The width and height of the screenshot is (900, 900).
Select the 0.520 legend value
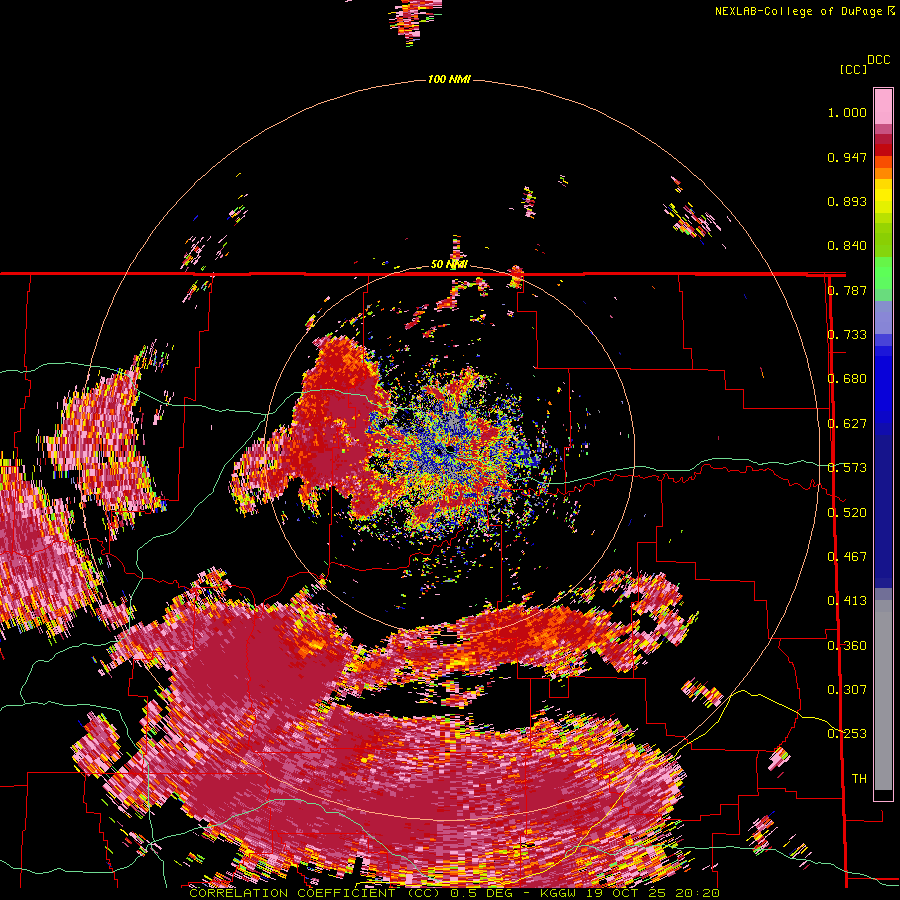(x=847, y=513)
